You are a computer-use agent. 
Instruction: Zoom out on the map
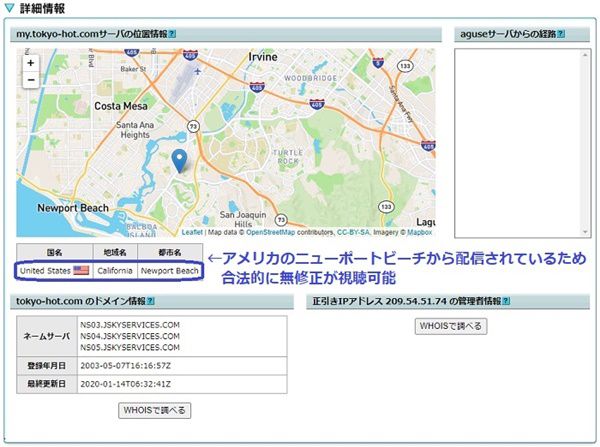coord(31,80)
